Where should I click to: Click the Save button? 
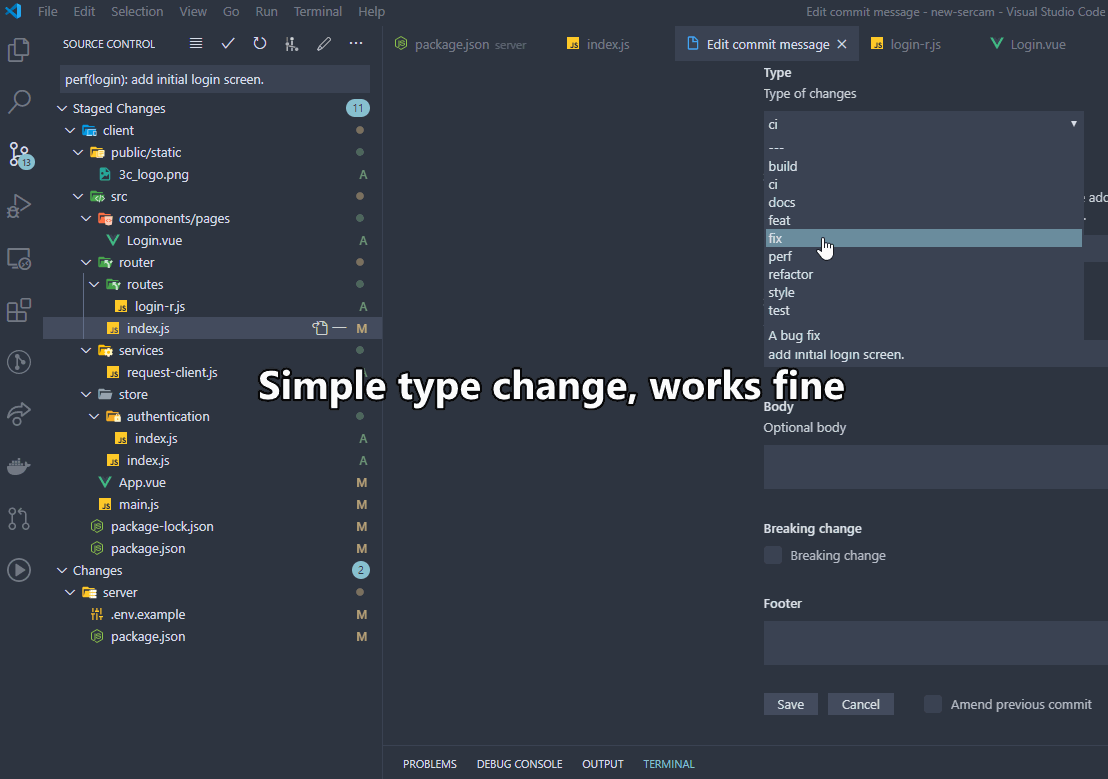tap(790, 704)
